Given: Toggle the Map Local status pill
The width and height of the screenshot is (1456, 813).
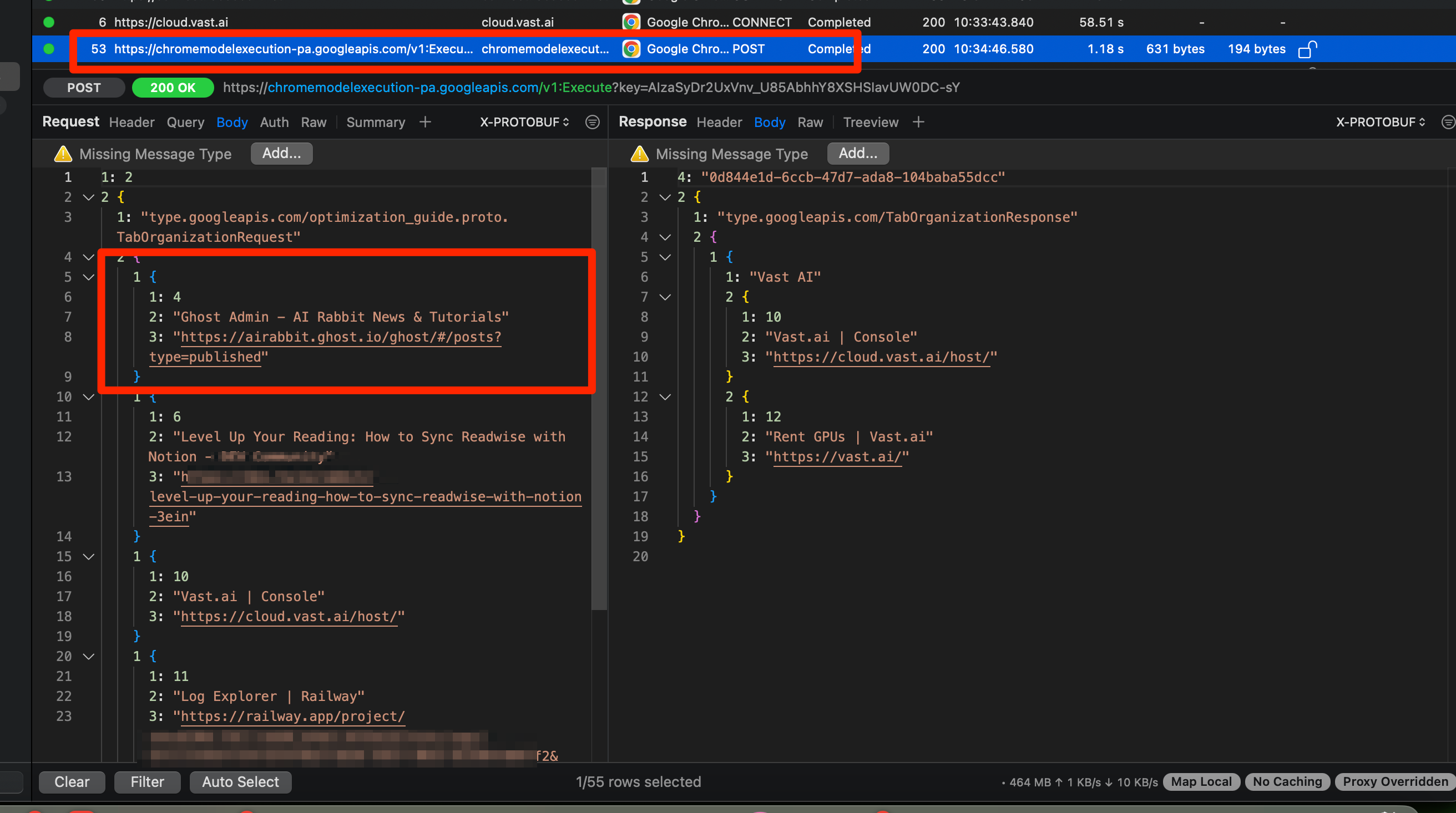Looking at the screenshot, I should (x=1201, y=781).
